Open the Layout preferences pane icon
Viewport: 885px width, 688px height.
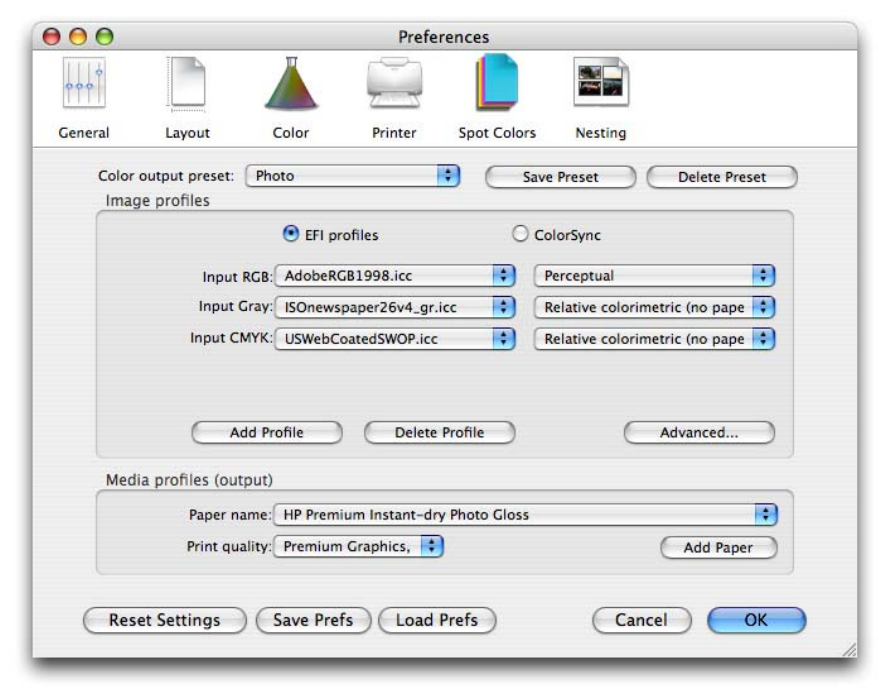[187, 87]
